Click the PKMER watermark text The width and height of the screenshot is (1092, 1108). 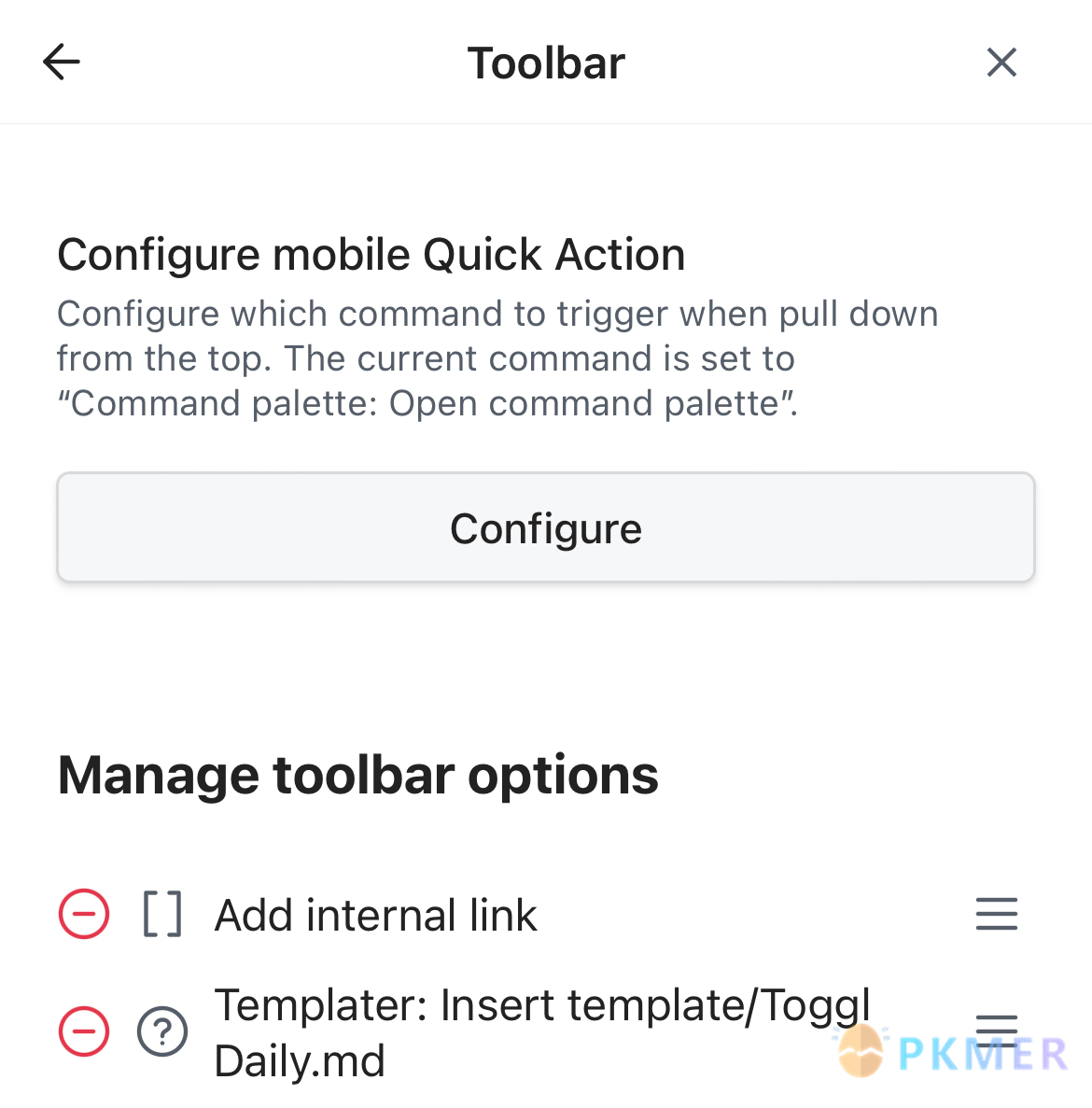pyautogui.click(x=983, y=1054)
